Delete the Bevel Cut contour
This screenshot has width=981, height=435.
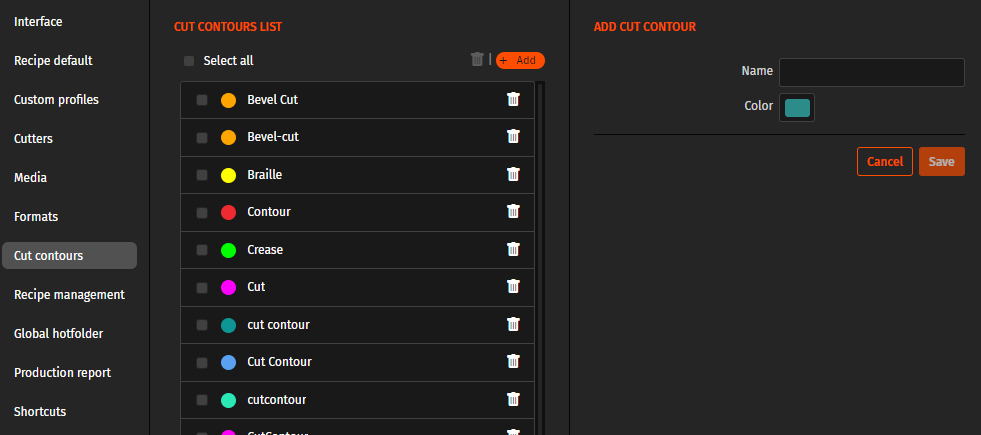[x=513, y=100]
